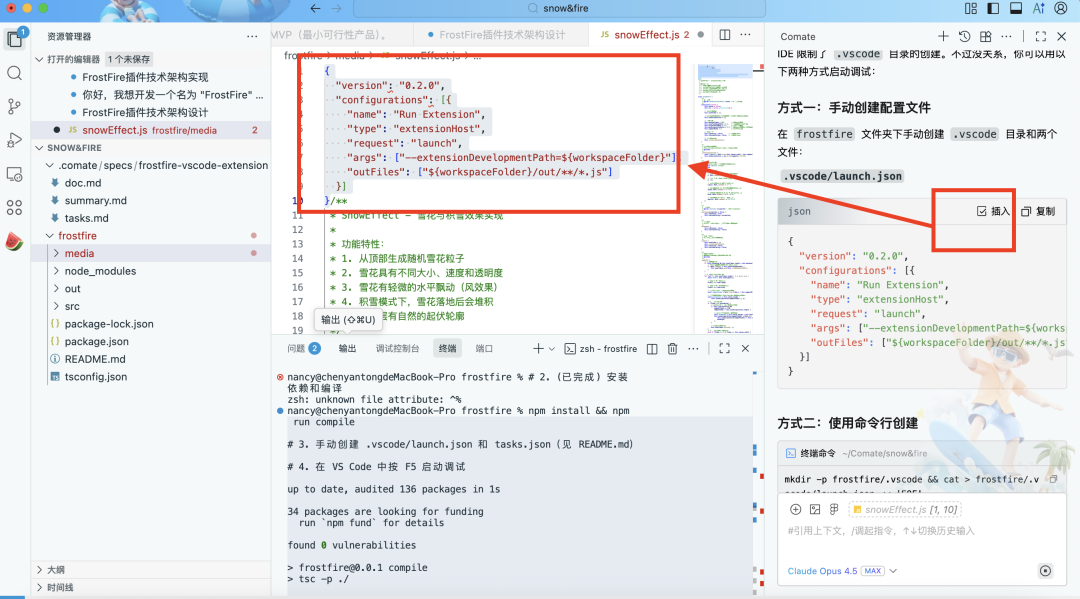
Task: Expand the media folder
Action: [x=56, y=253]
